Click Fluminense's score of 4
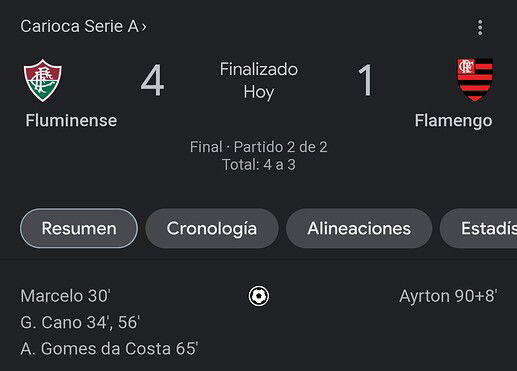 click(x=152, y=80)
